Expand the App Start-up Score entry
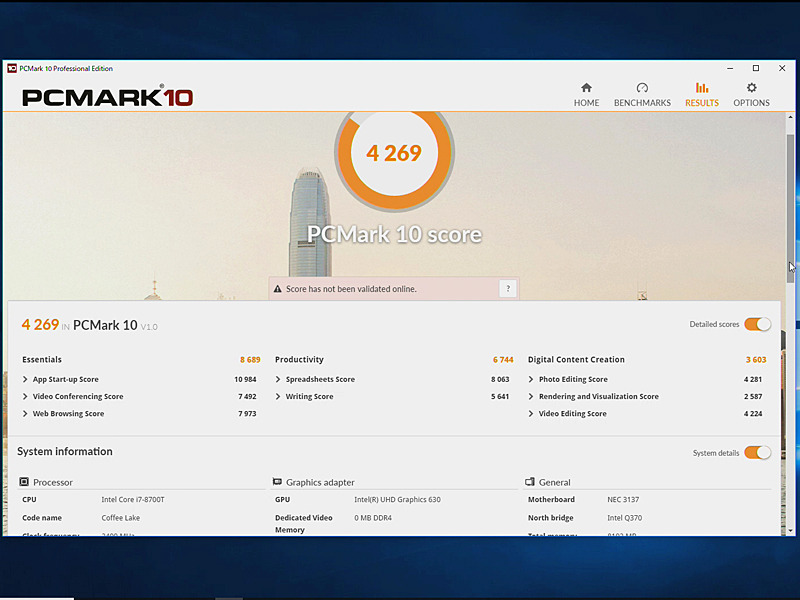 click(x=24, y=379)
